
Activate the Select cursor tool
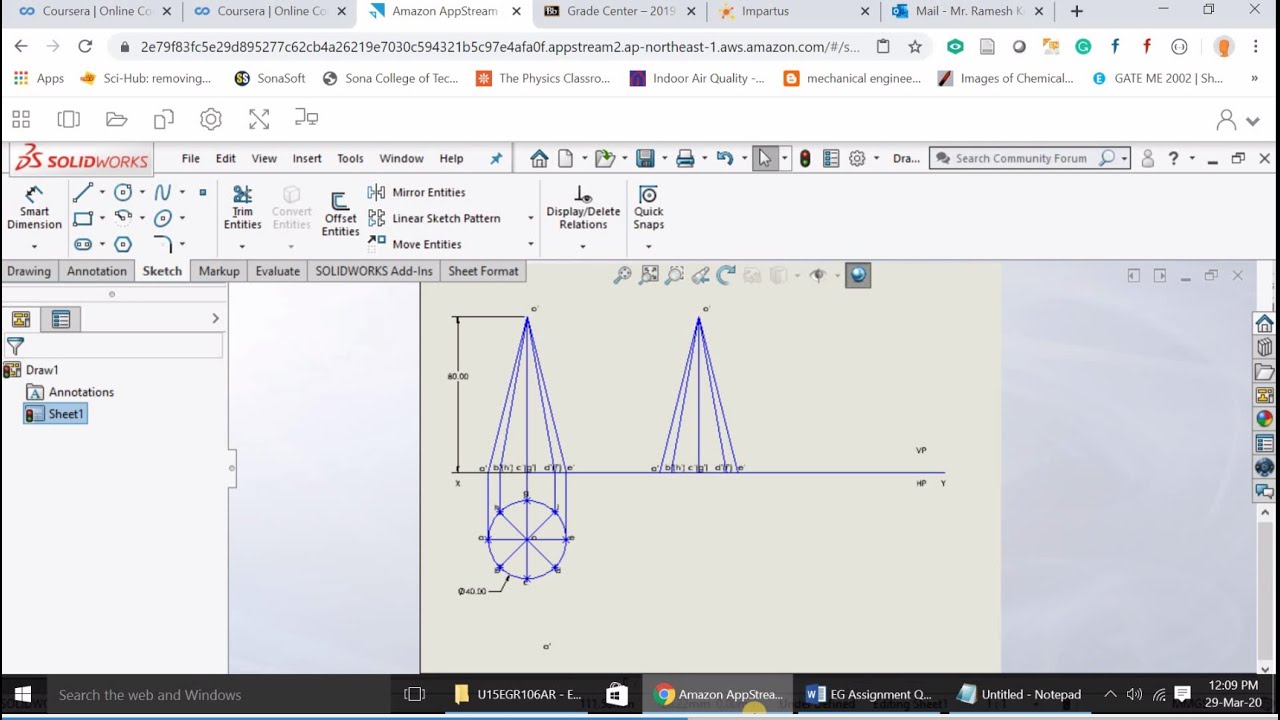(x=765, y=158)
